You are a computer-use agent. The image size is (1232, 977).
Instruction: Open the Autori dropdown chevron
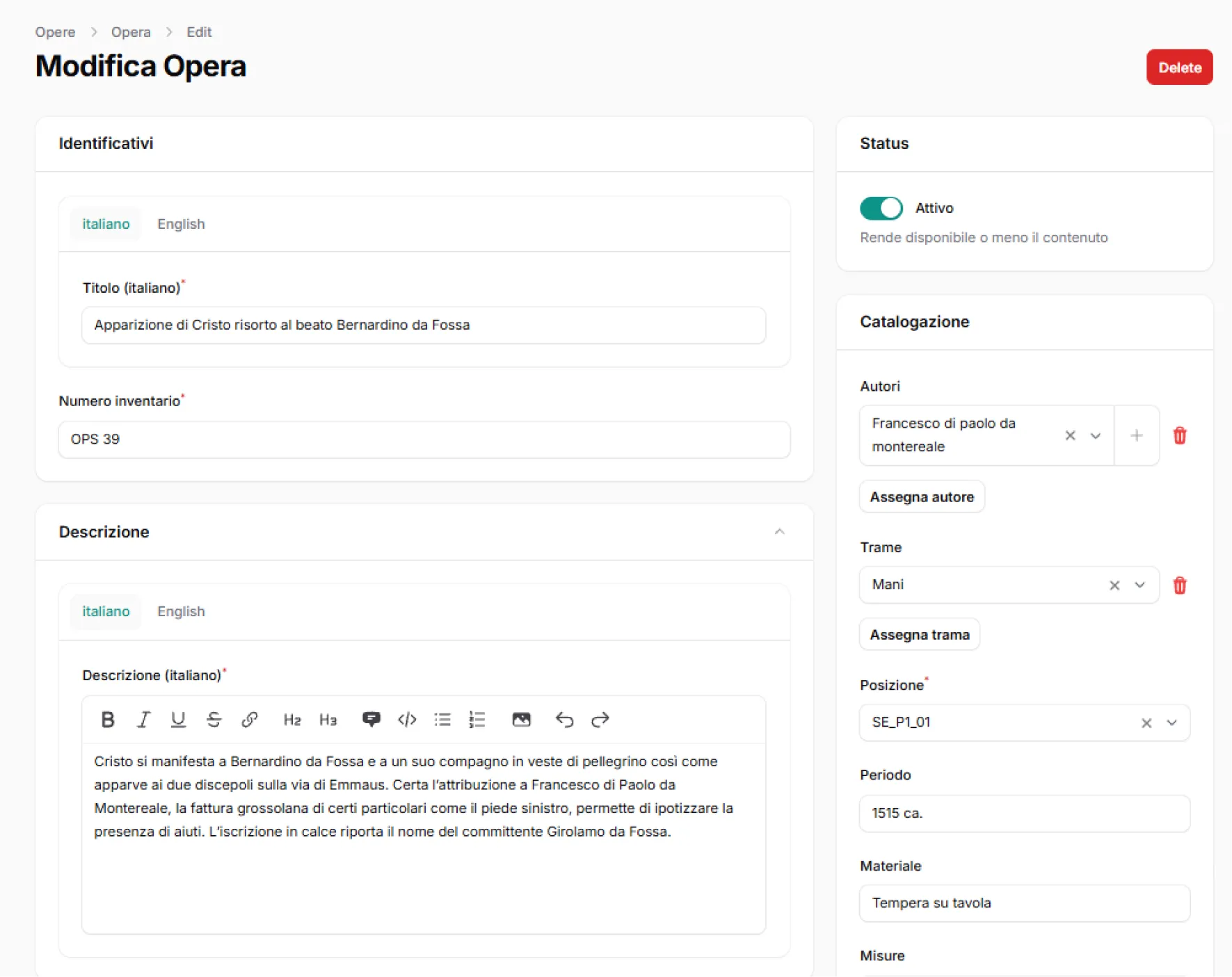[x=1096, y=435]
